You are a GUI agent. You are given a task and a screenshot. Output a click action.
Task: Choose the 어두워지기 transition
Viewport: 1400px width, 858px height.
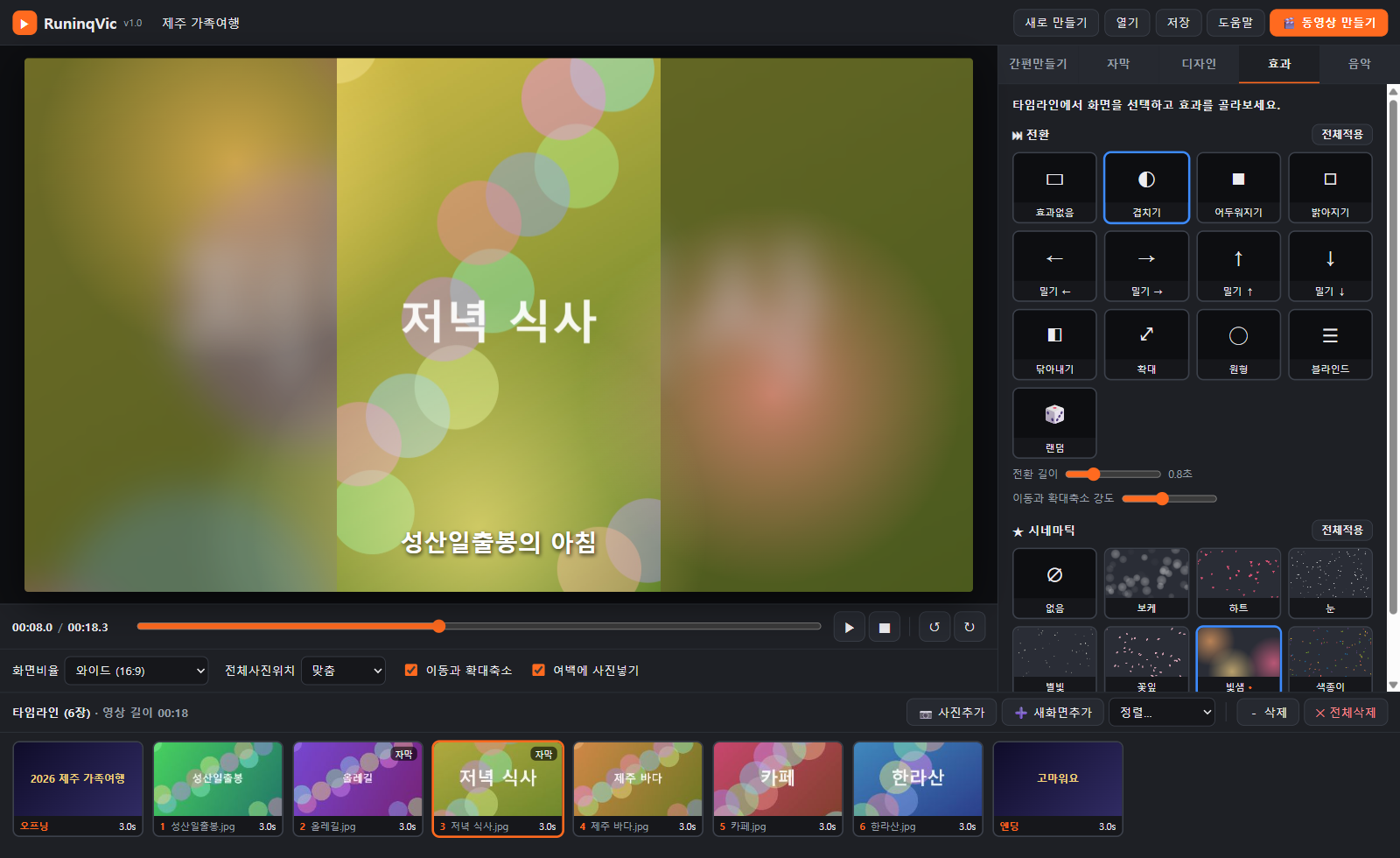tap(1238, 187)
